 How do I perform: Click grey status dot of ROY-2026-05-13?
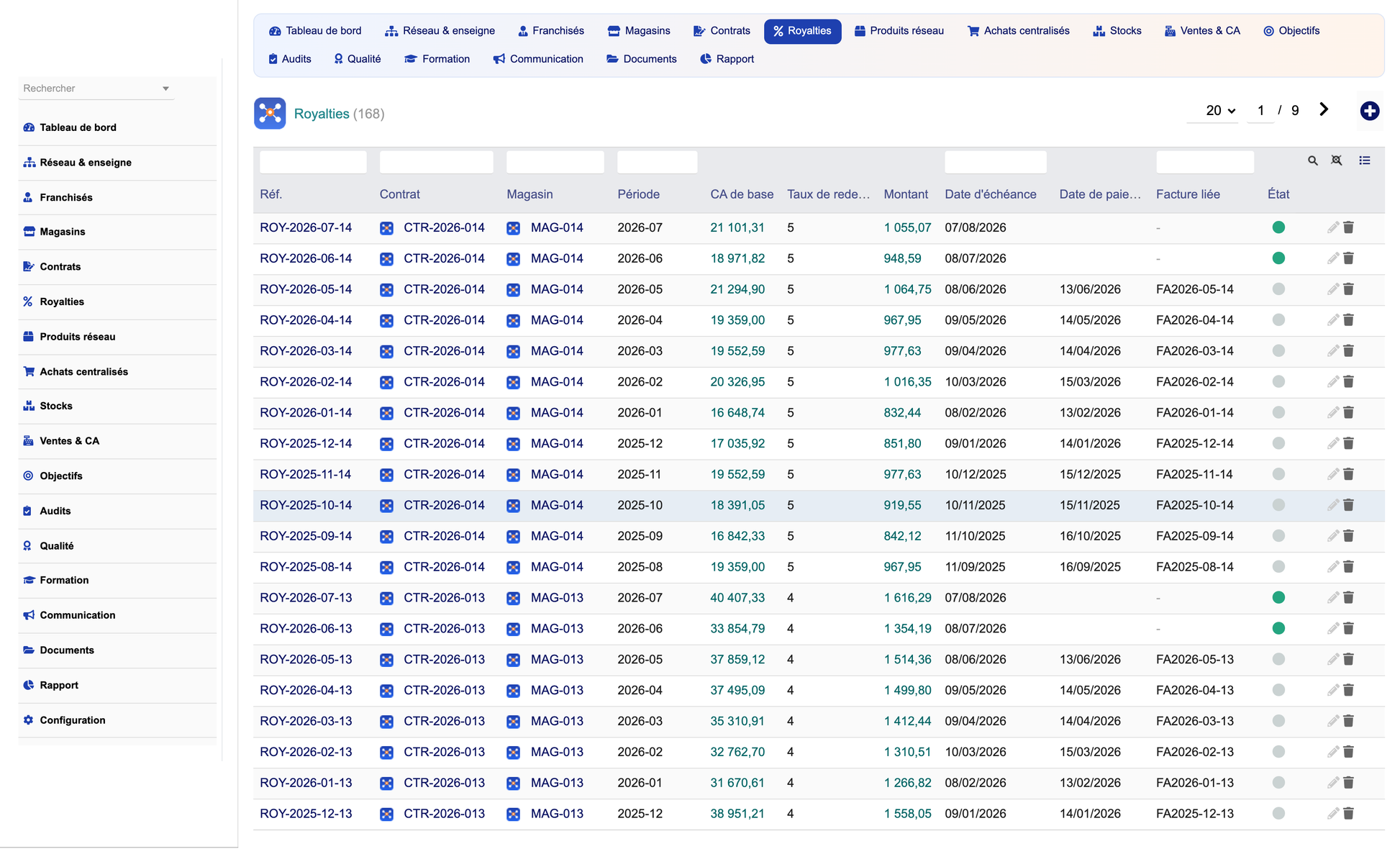[x=1278, y=659]
